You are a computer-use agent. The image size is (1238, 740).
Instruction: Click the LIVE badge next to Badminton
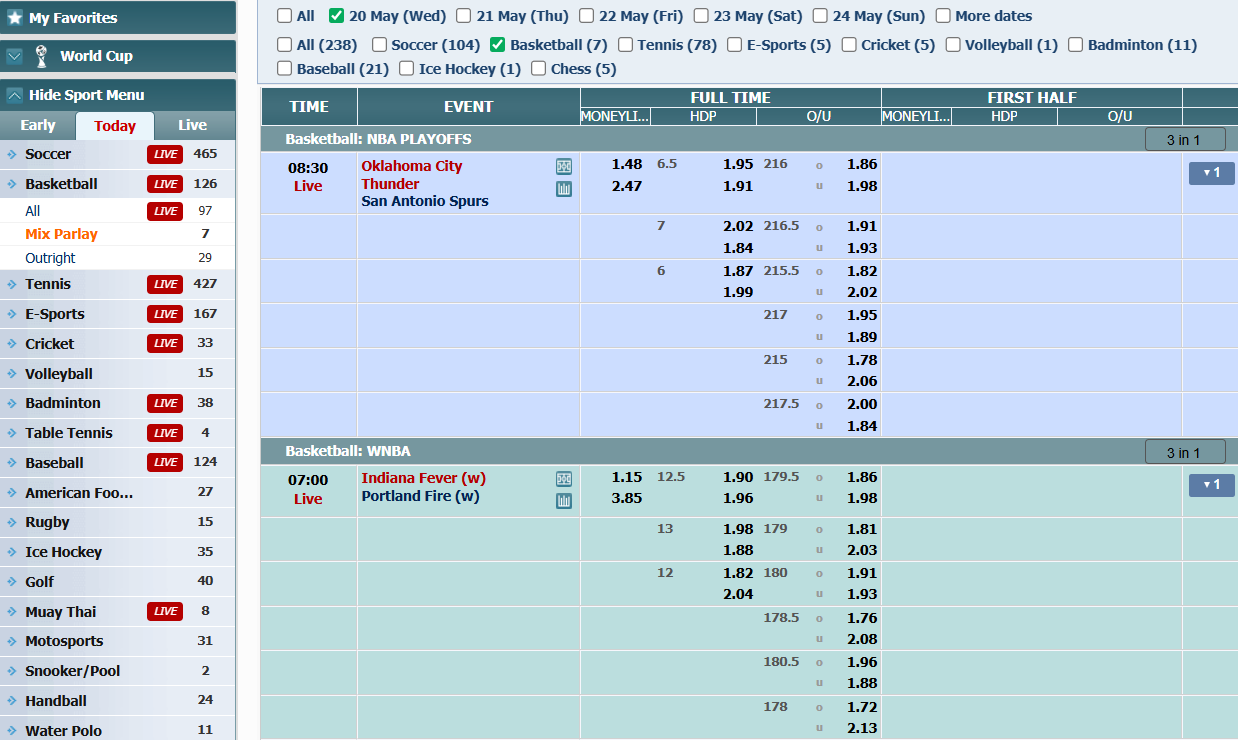(165, 403)
